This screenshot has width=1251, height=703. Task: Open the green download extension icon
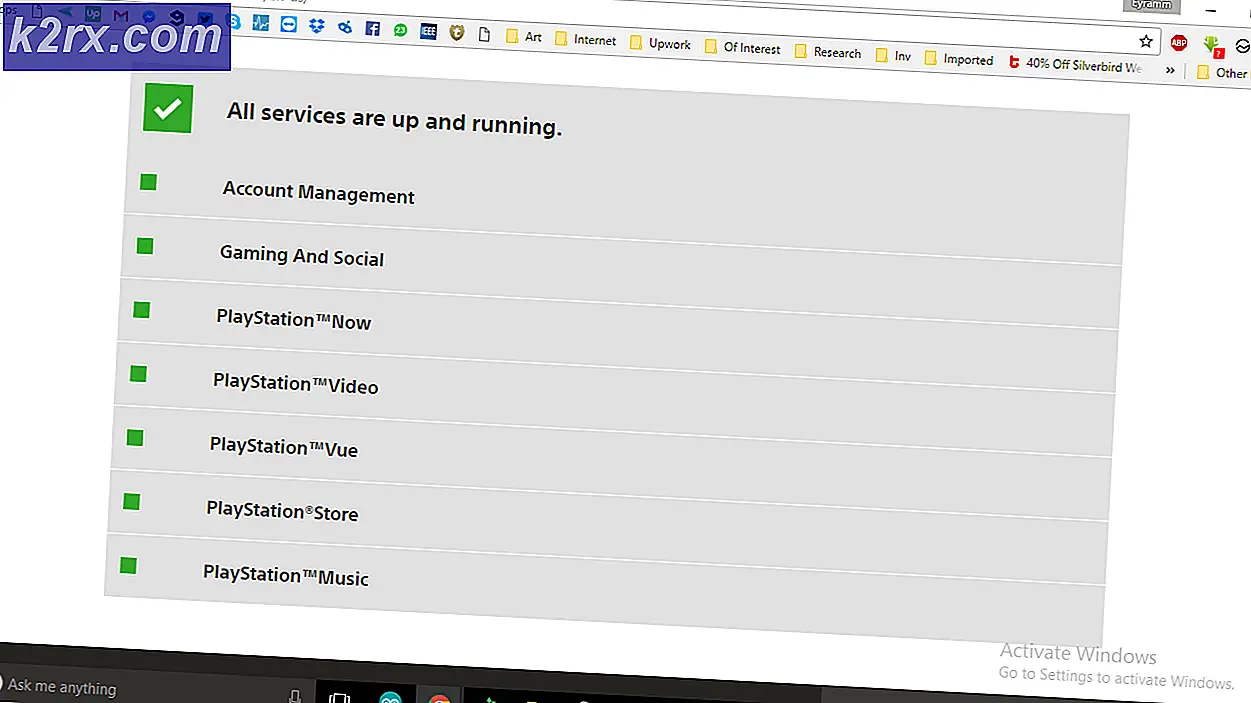click(1212, 45)
